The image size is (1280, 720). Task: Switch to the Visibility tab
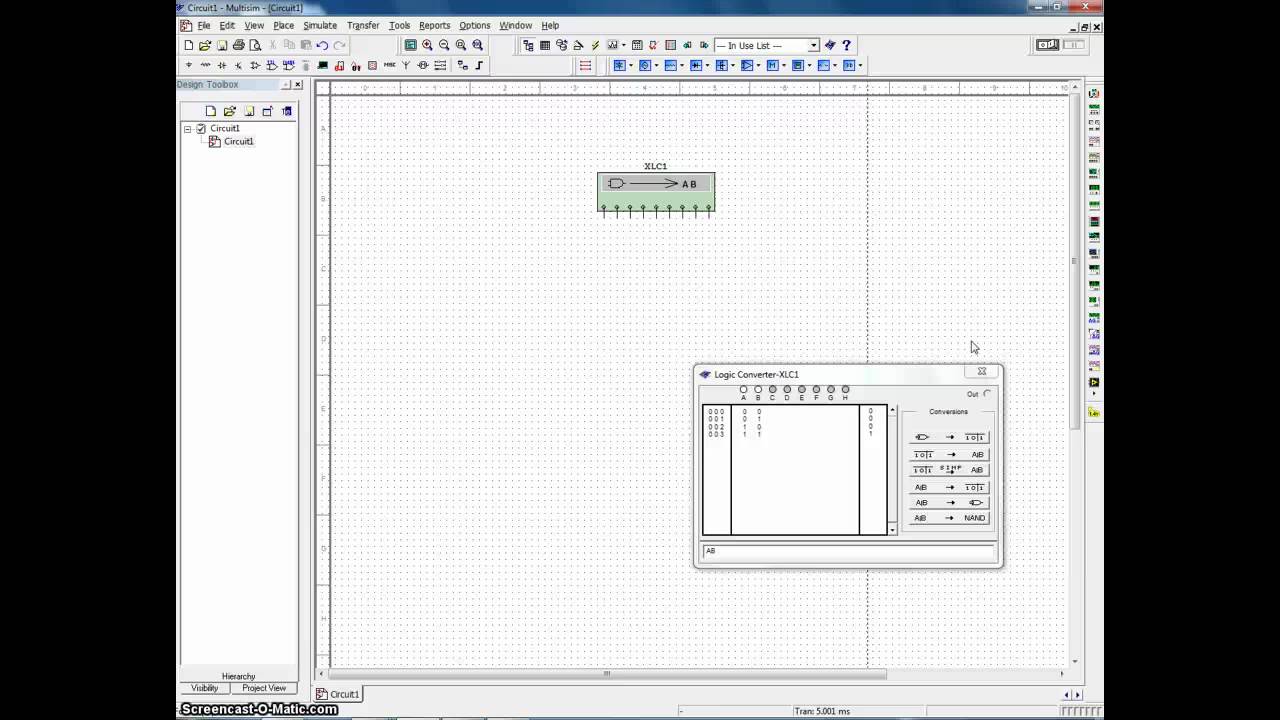(205, 688)
